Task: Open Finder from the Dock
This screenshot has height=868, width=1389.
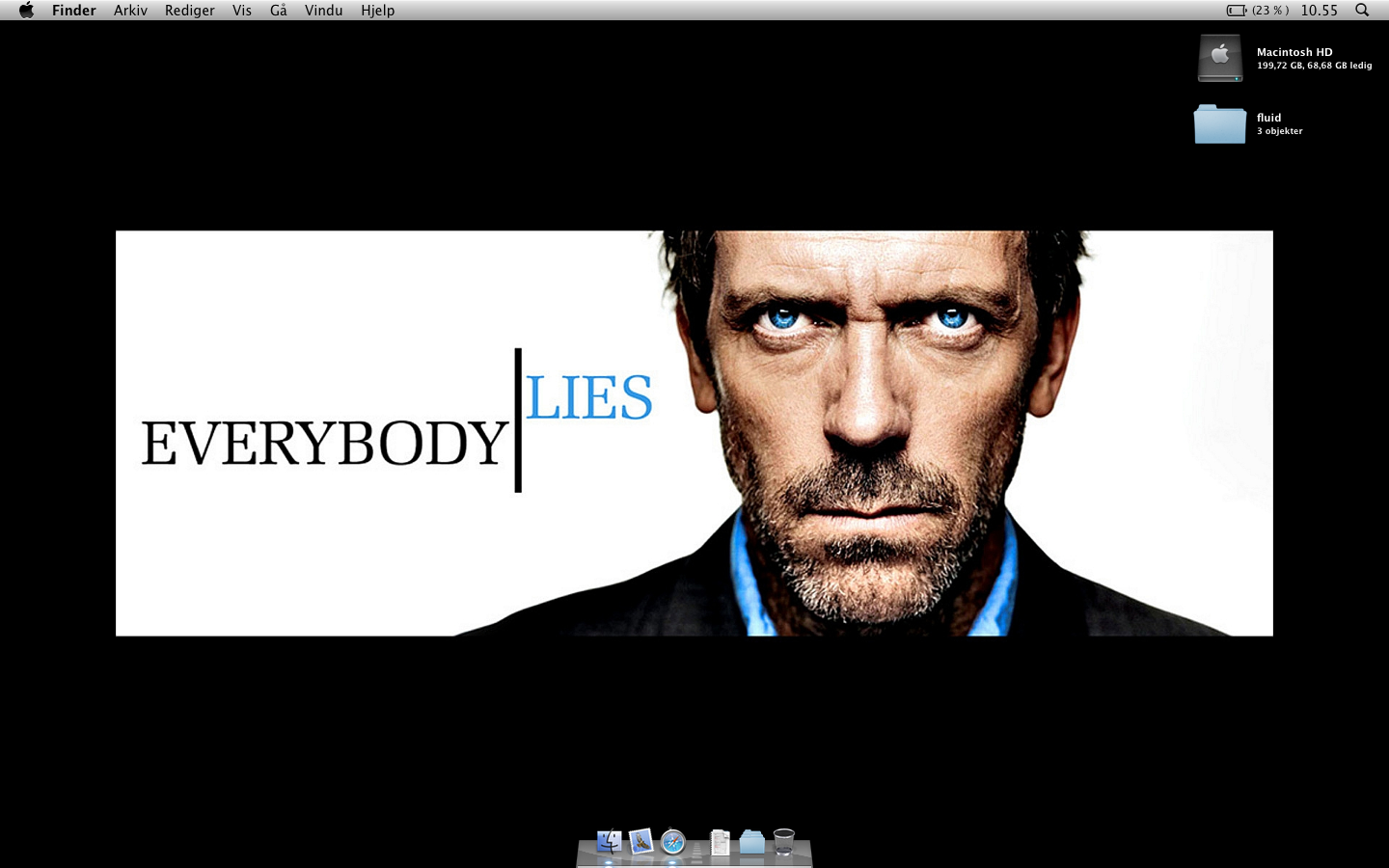Action: (x=609, y=842)
